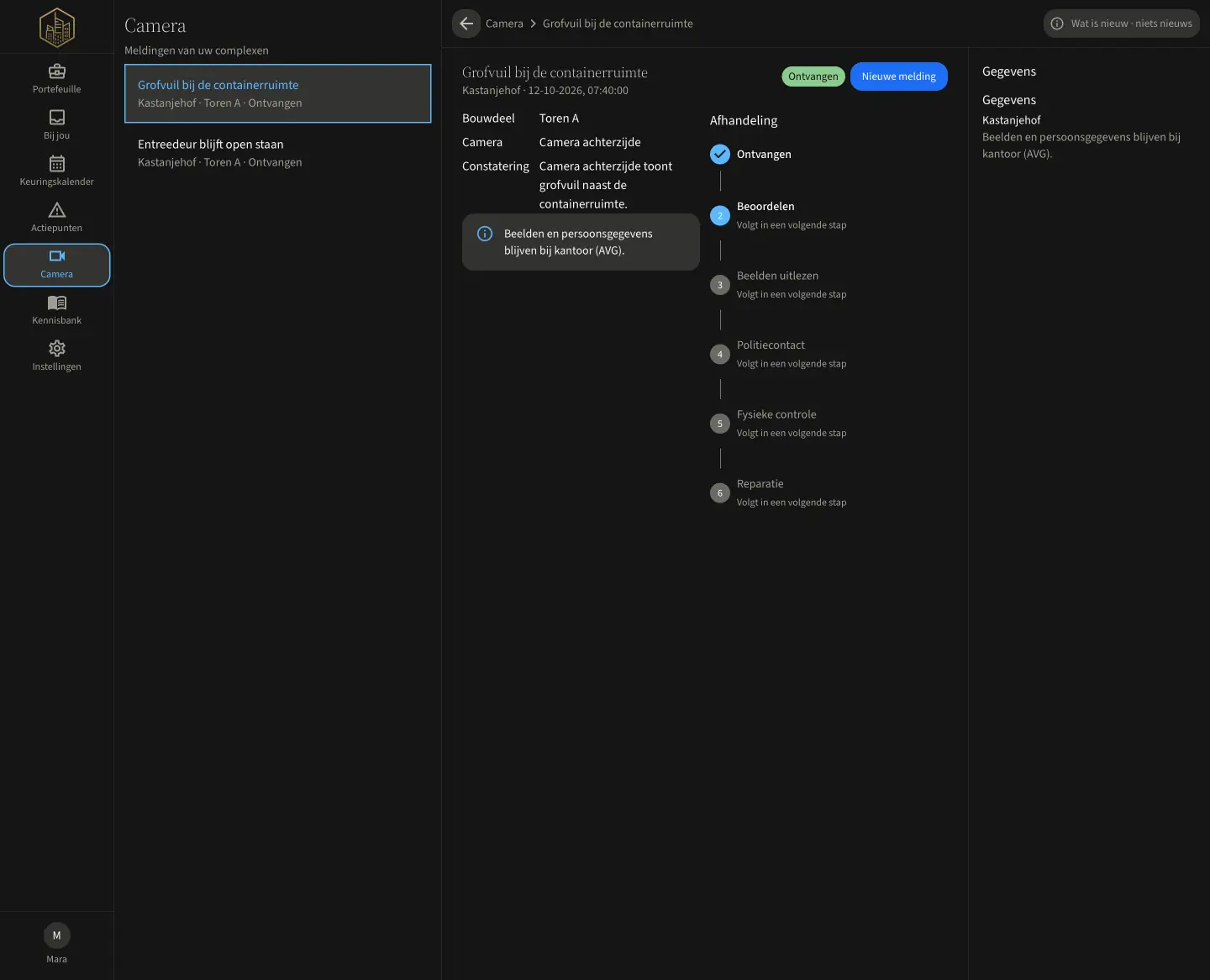
Task: Click the Ontvangen checkmark step icon
Action: (x=720, y=154)
